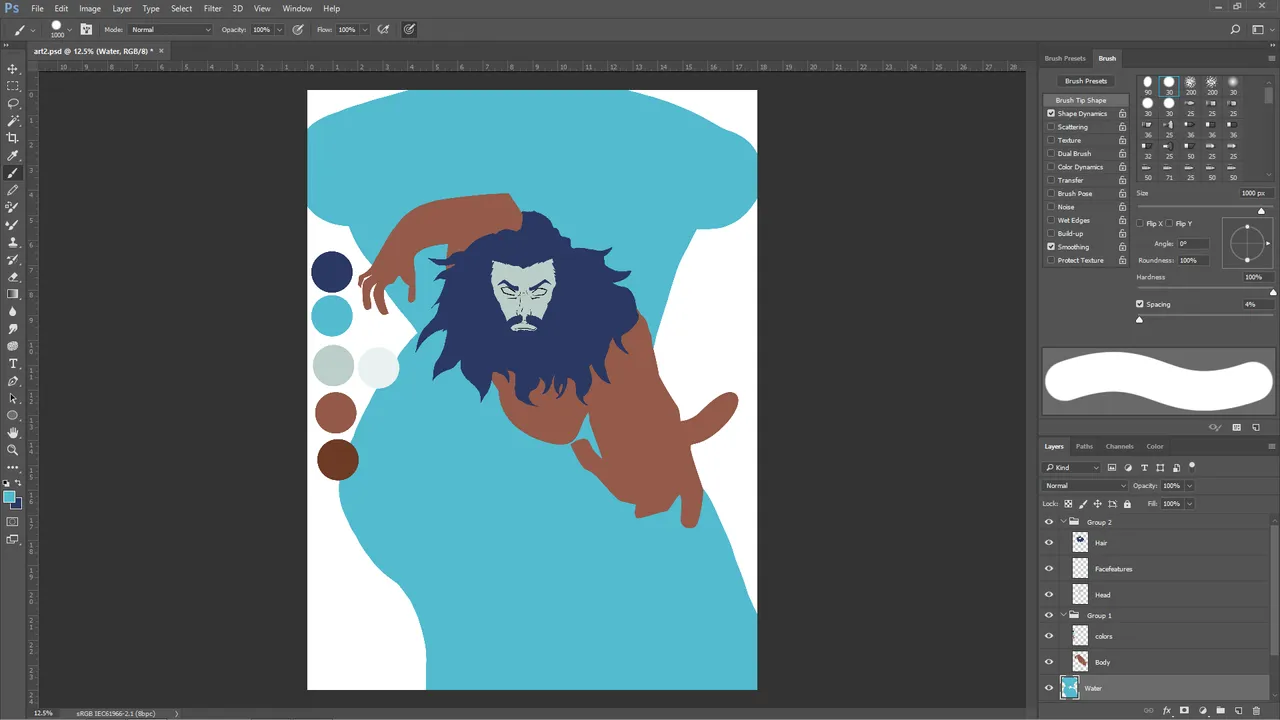Create new adjustment layer icon
Viewport: 1280px width, 720px height.
pos(1202,710)
